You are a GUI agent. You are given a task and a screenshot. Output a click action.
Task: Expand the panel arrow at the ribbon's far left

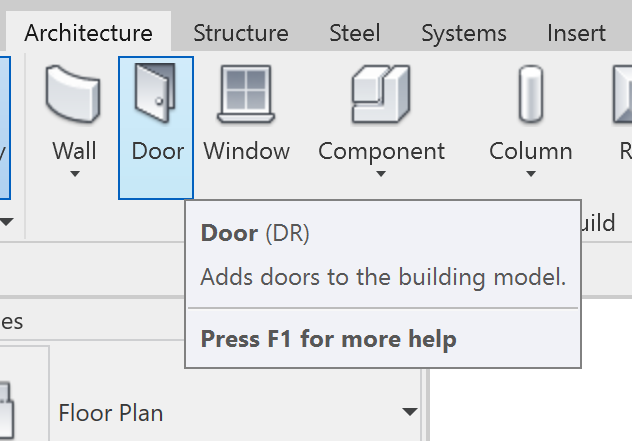coord(6,221)
